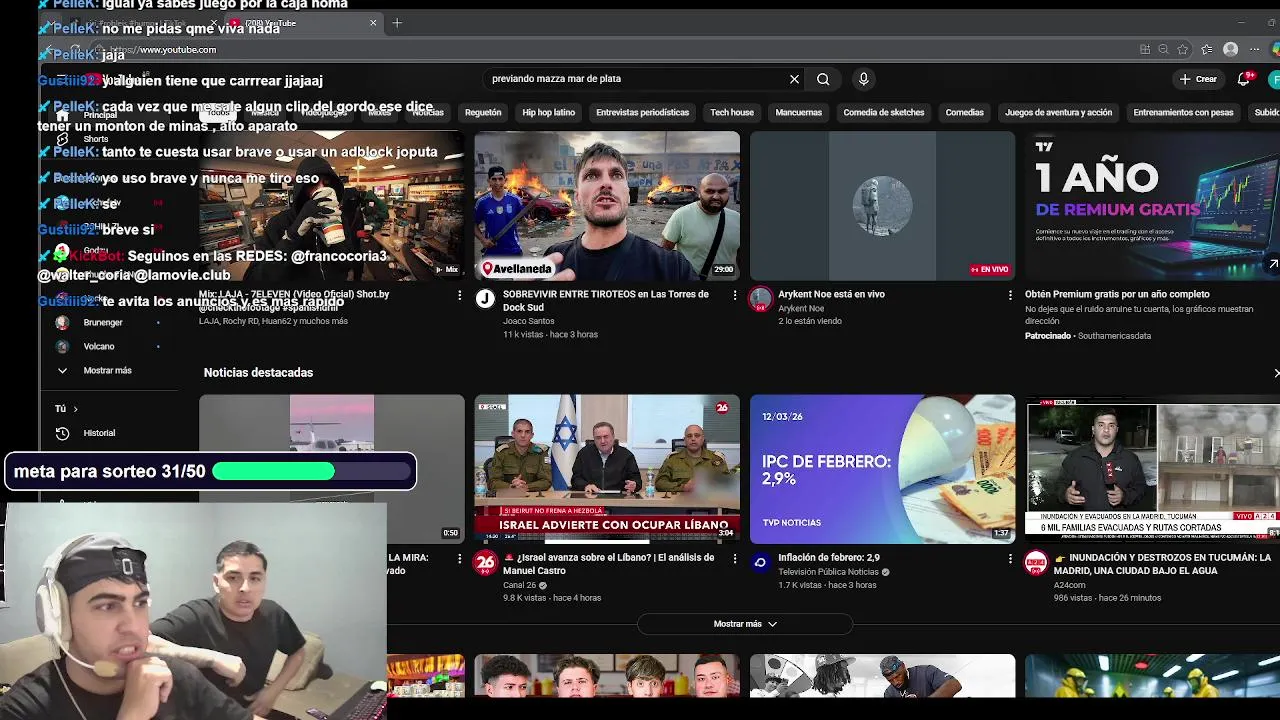1280x720 pixels.
Task: Play the IPC DE FEBRERO 2,9% thumbnail
Action: tap(882, 469)
